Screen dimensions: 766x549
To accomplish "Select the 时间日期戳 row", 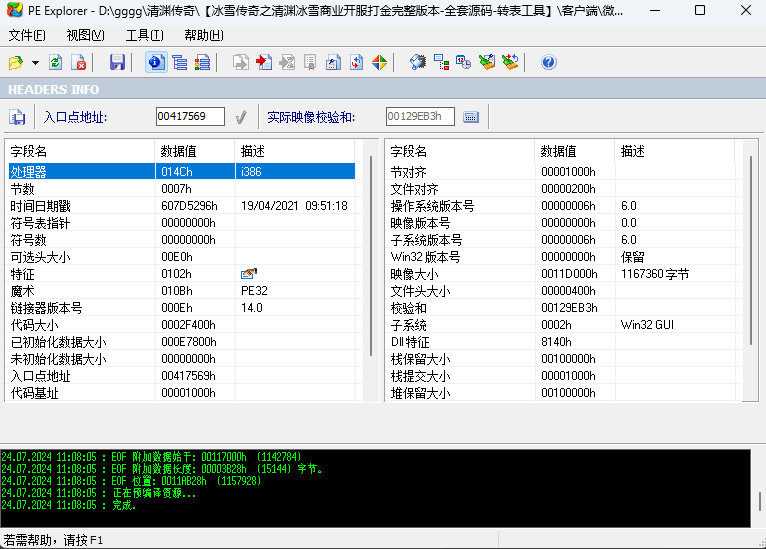I will pyautogui.click(x=182, y=206).
